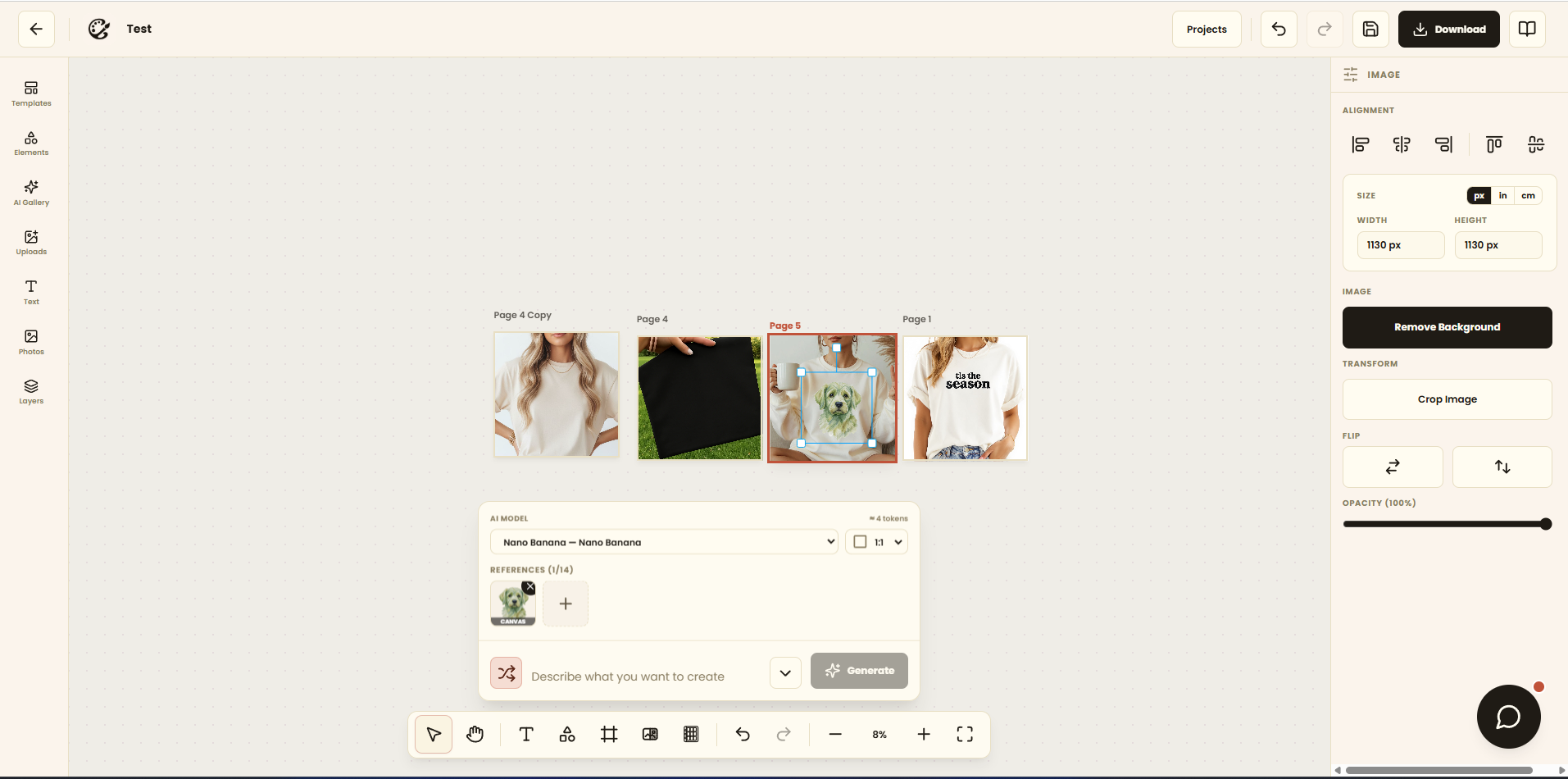This screenshot has height=779, width=1568.
Task: Open the Layers panel
Action: (31, 392)
